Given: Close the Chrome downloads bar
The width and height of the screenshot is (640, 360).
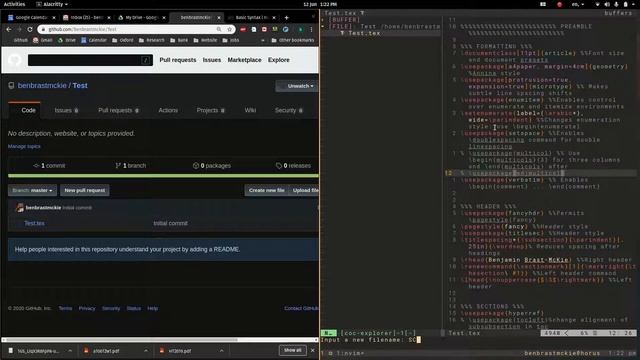Looking at the screenshot, I should pyautogui.click(x=313, y=350).
